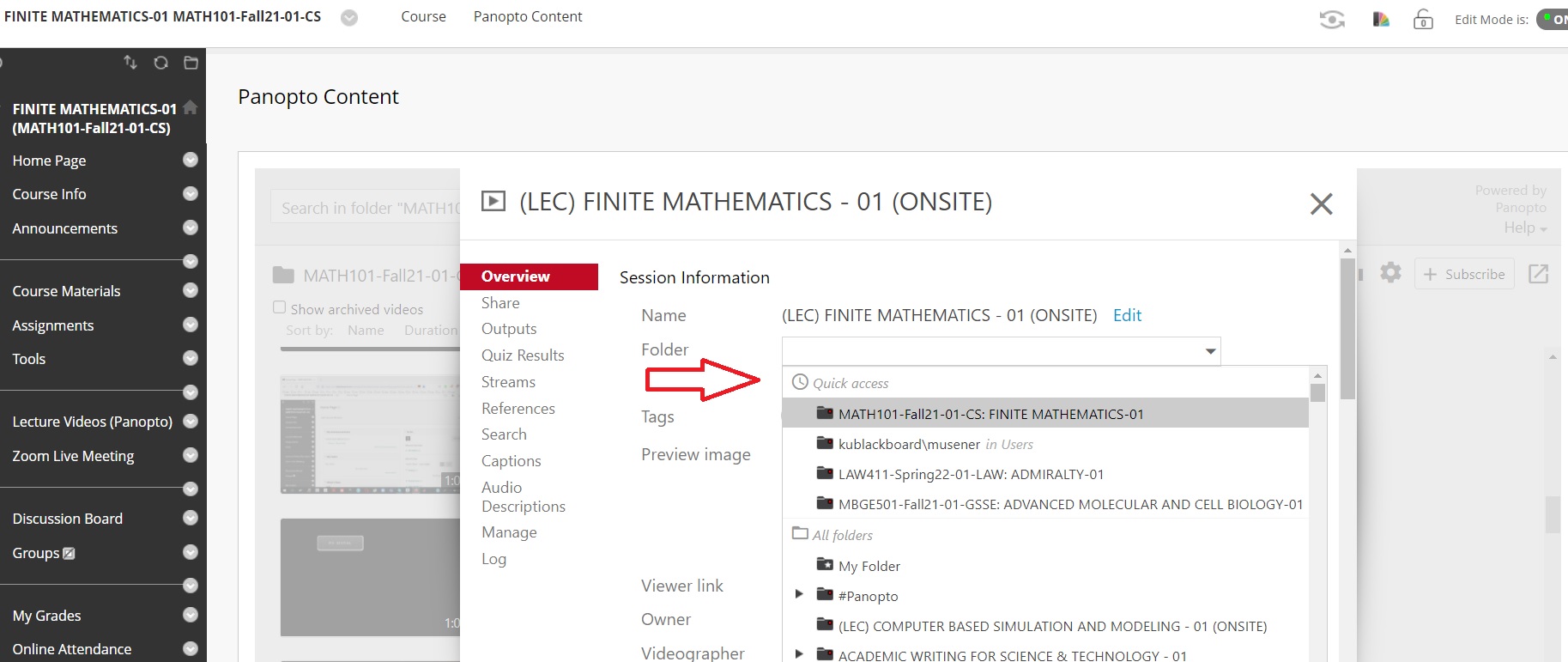
Task: Click the guest access lock icon
Action: click(1423, 19)
